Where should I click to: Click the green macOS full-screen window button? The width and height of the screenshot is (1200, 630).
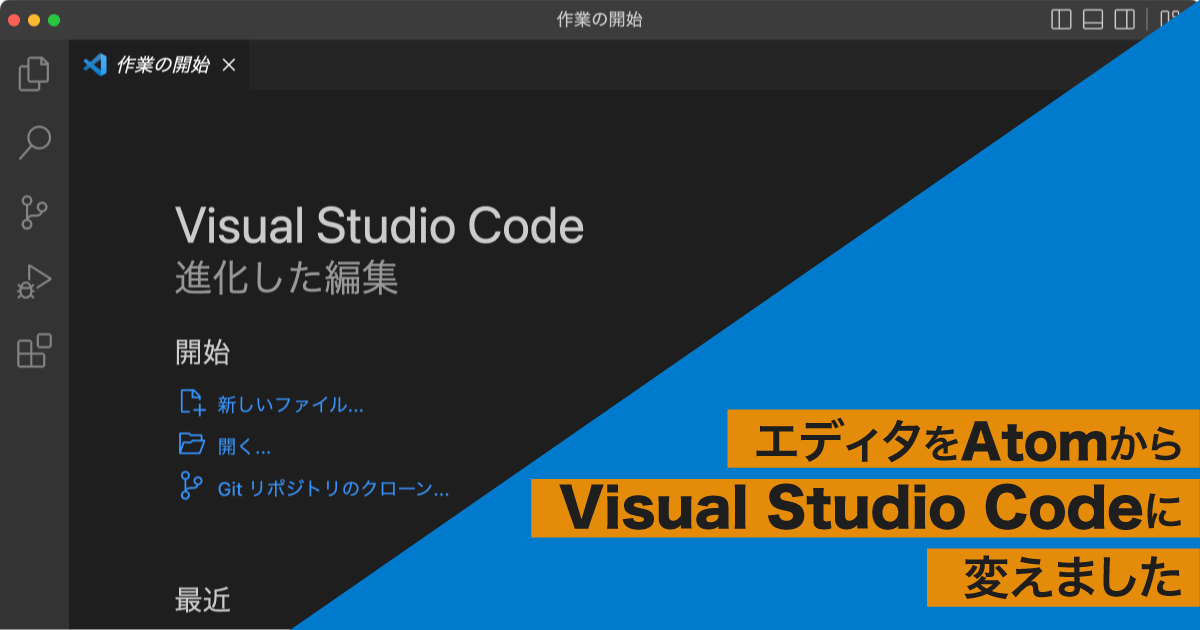click(54, 20)
